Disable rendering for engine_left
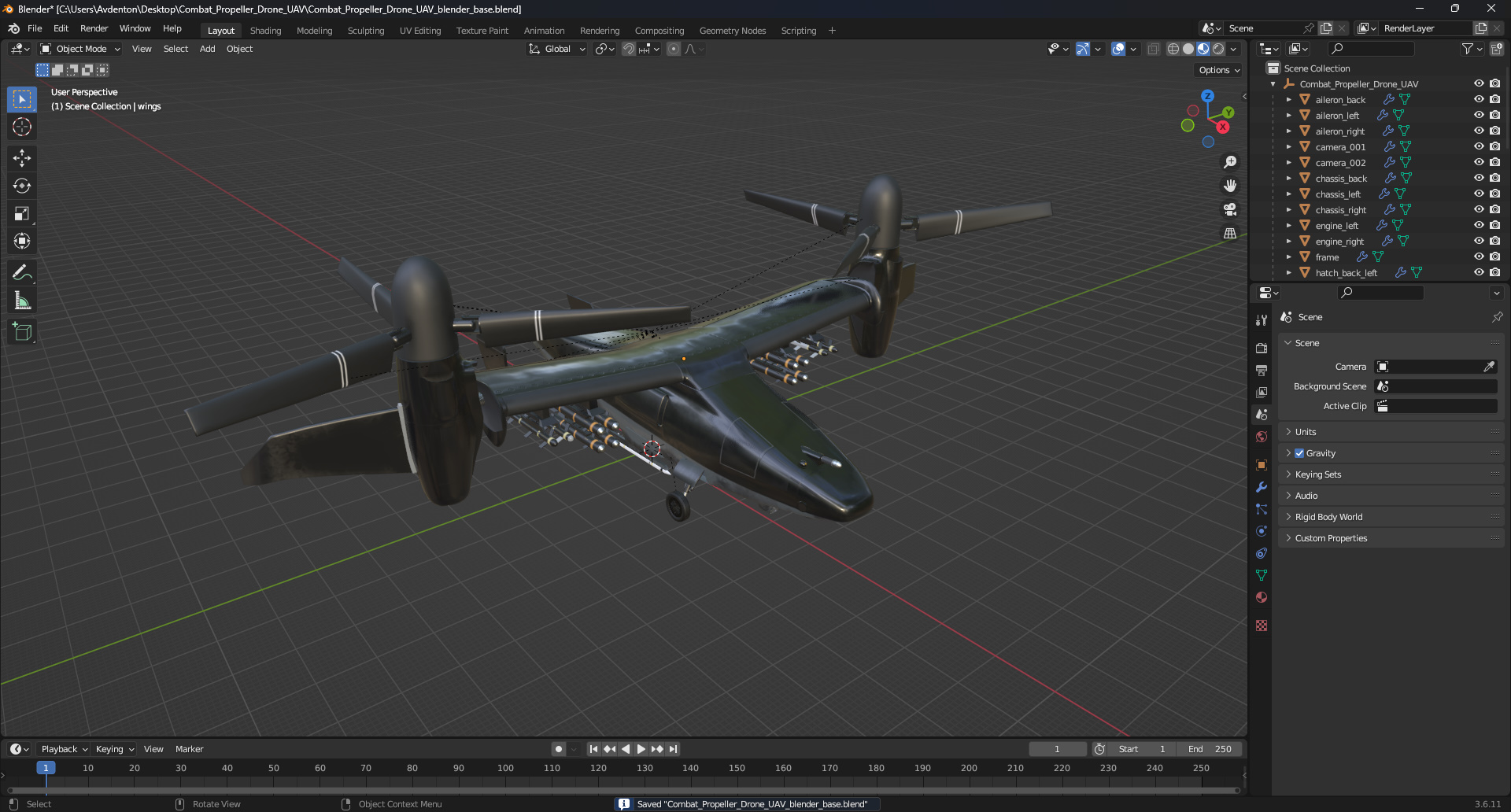1511x812 pixels. click(1495, 226)
